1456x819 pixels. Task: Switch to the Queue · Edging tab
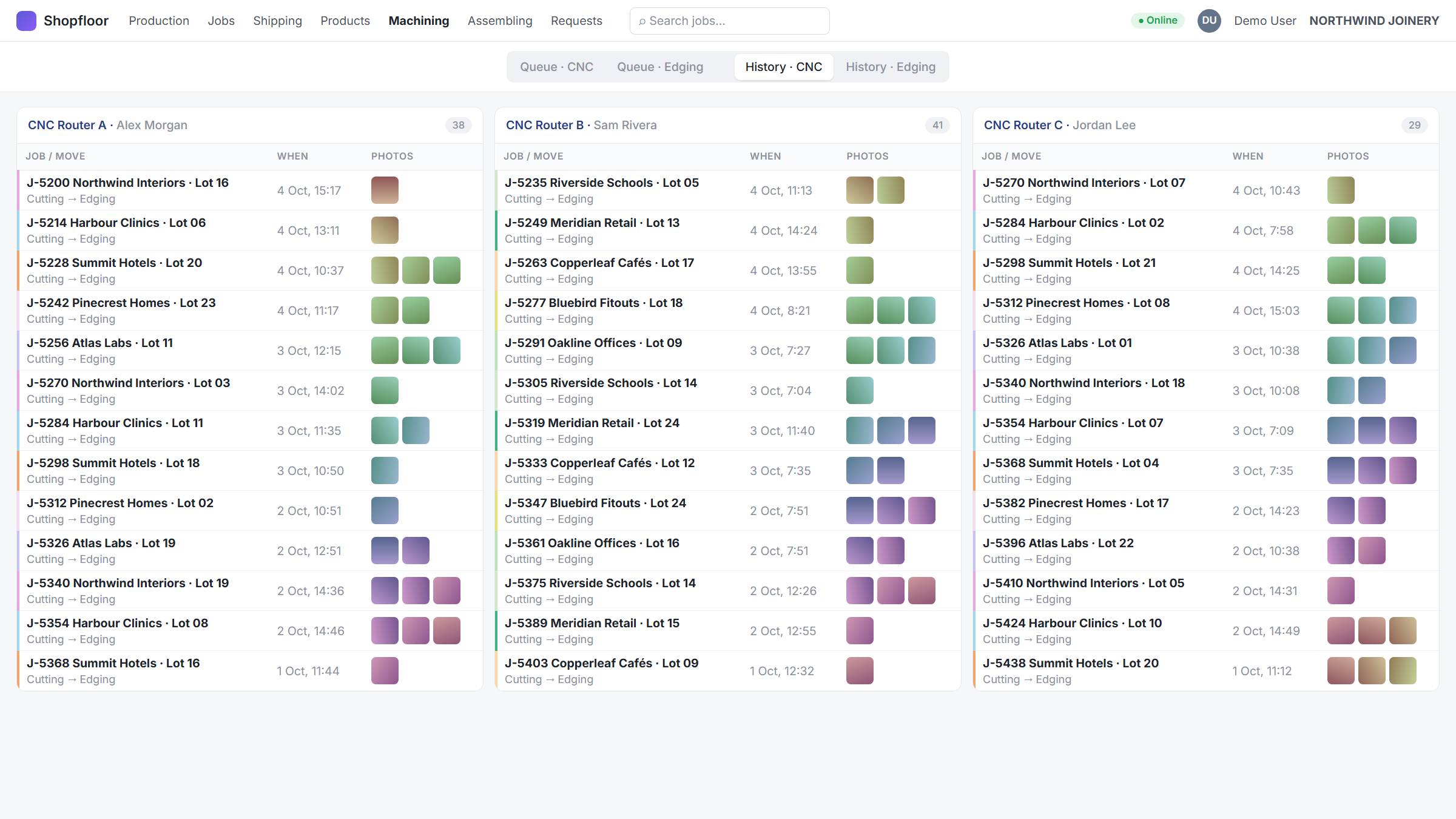coord(660,67)
